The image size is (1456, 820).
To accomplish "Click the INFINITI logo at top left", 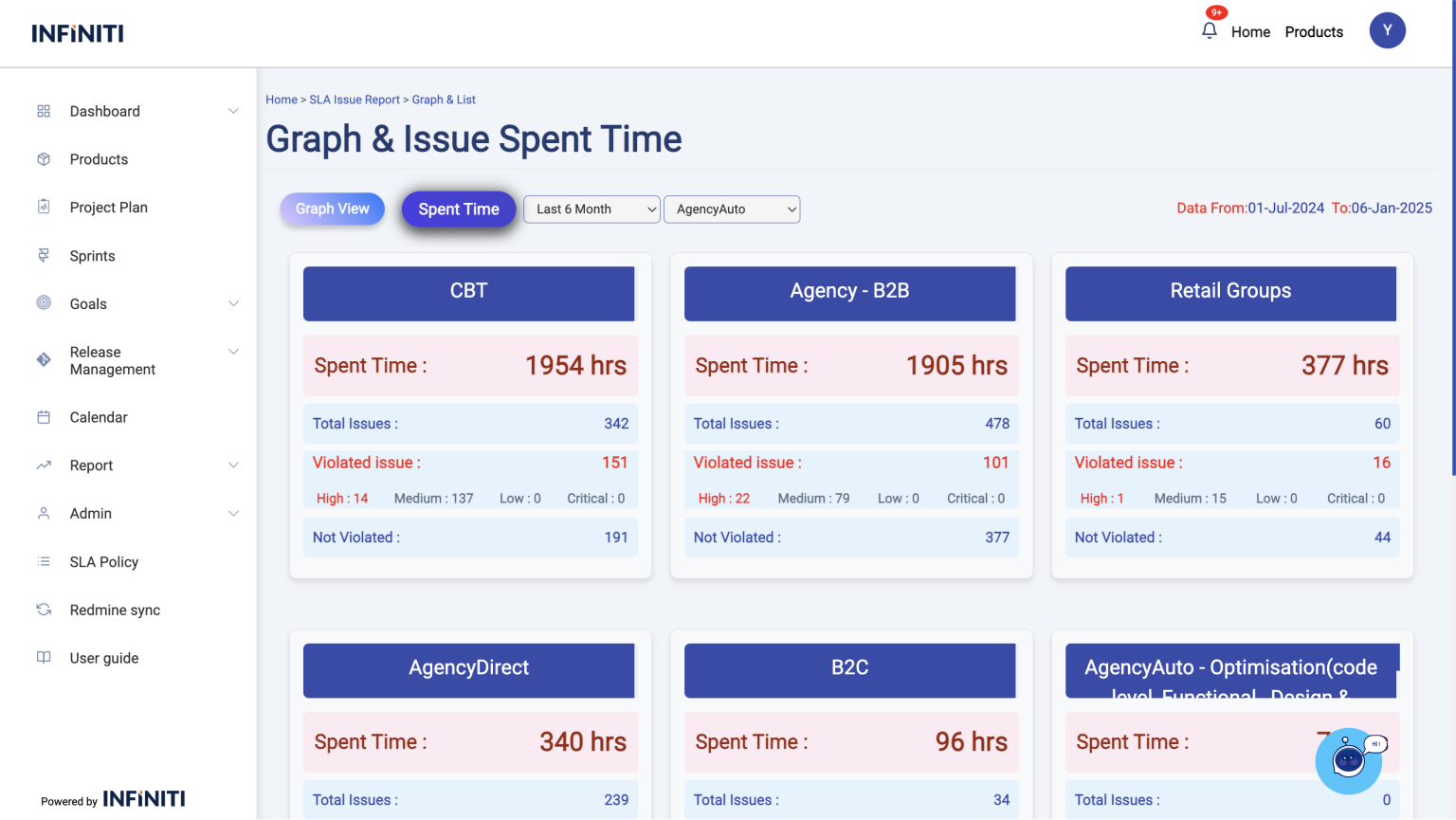I will tap(78, 33).
